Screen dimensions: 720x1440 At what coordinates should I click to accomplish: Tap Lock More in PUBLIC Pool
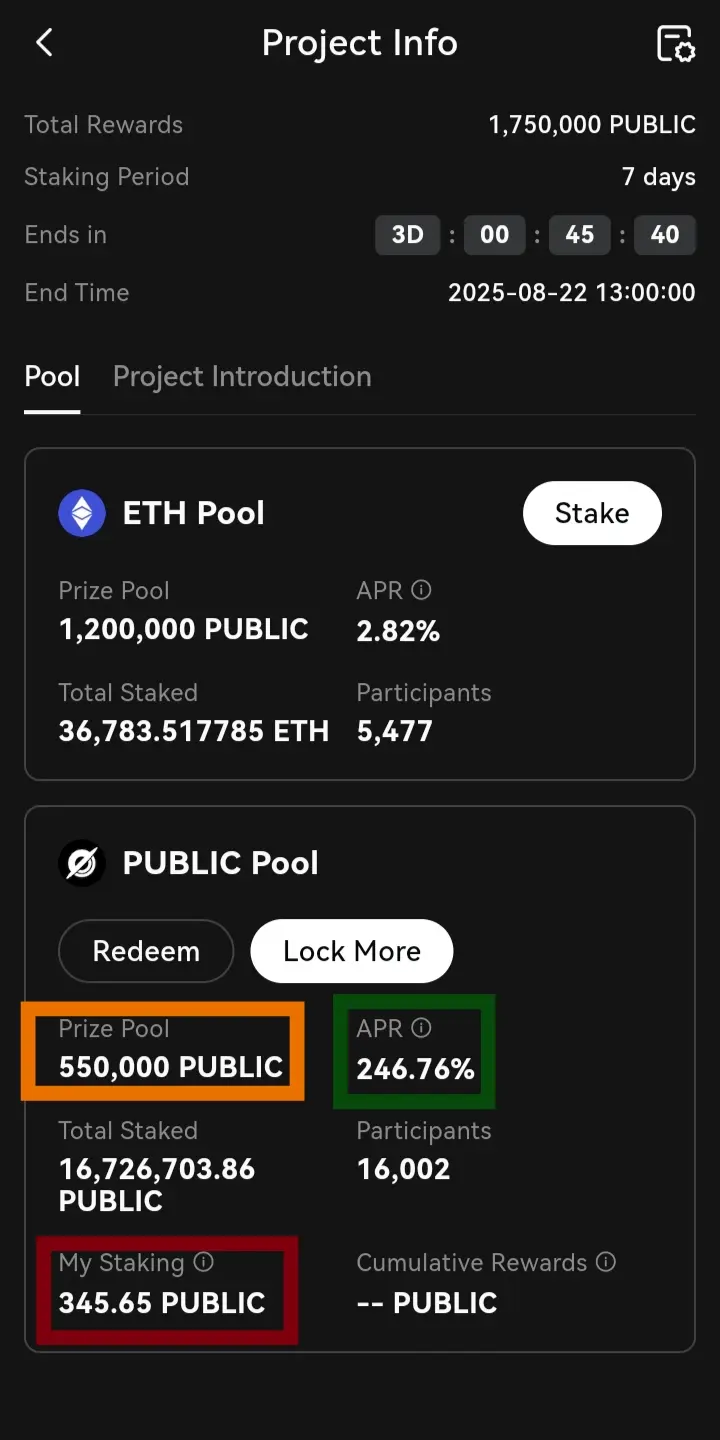[352, 951]
